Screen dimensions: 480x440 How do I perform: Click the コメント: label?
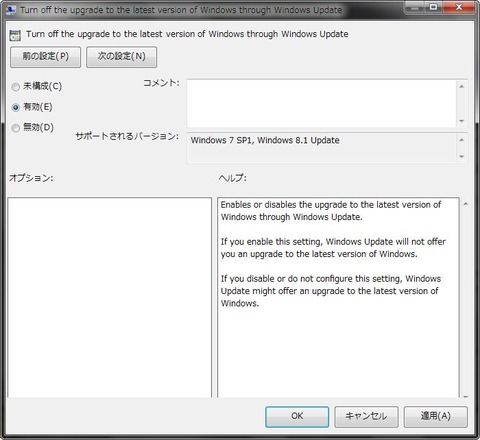pyautogui.click(x=161, y=83)
